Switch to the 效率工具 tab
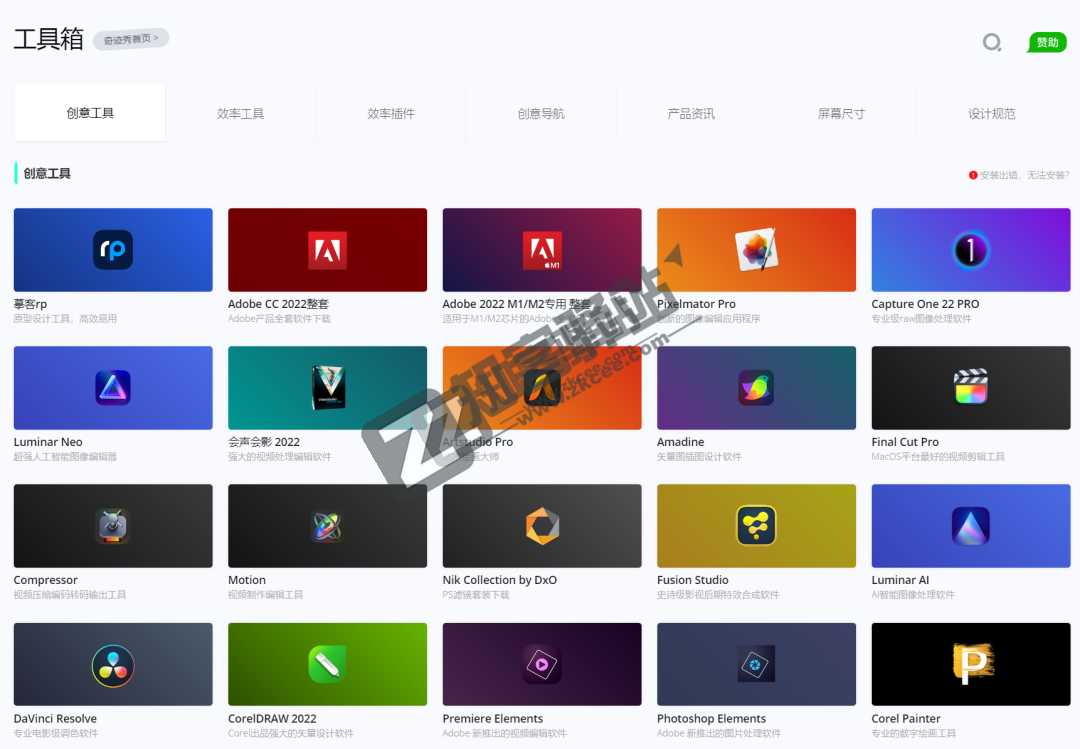 [x=240, y=114]
